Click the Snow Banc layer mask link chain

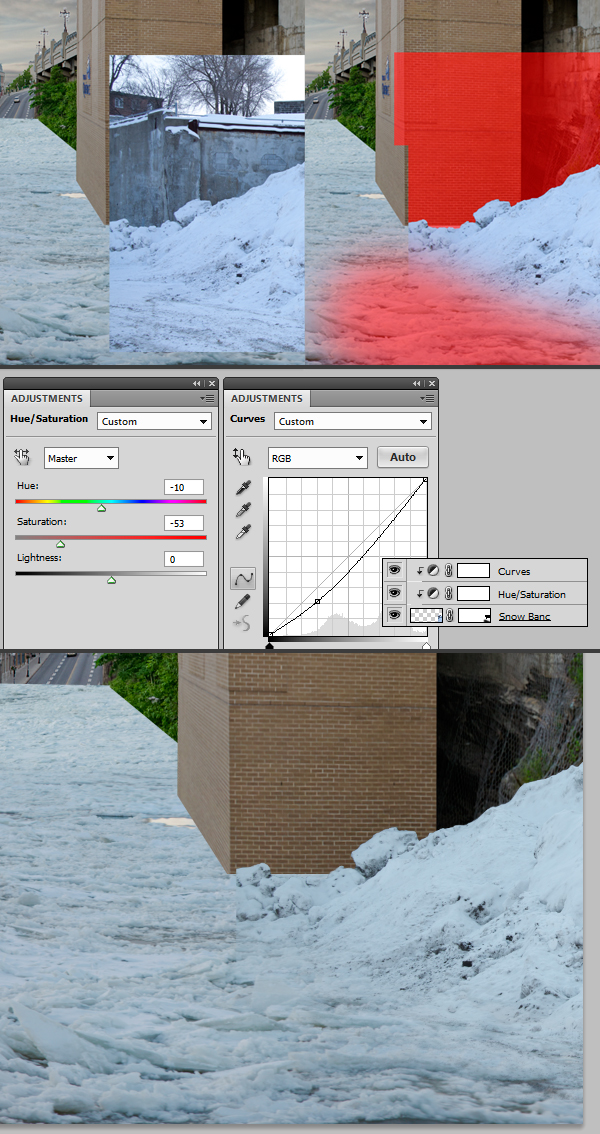[449, 616]
